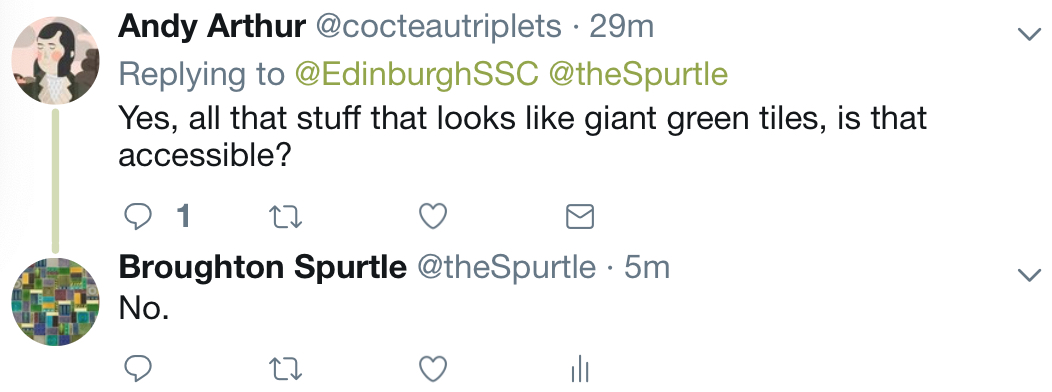
Task: View tweet activity analytics icon
Action: (x=580, y=369)
